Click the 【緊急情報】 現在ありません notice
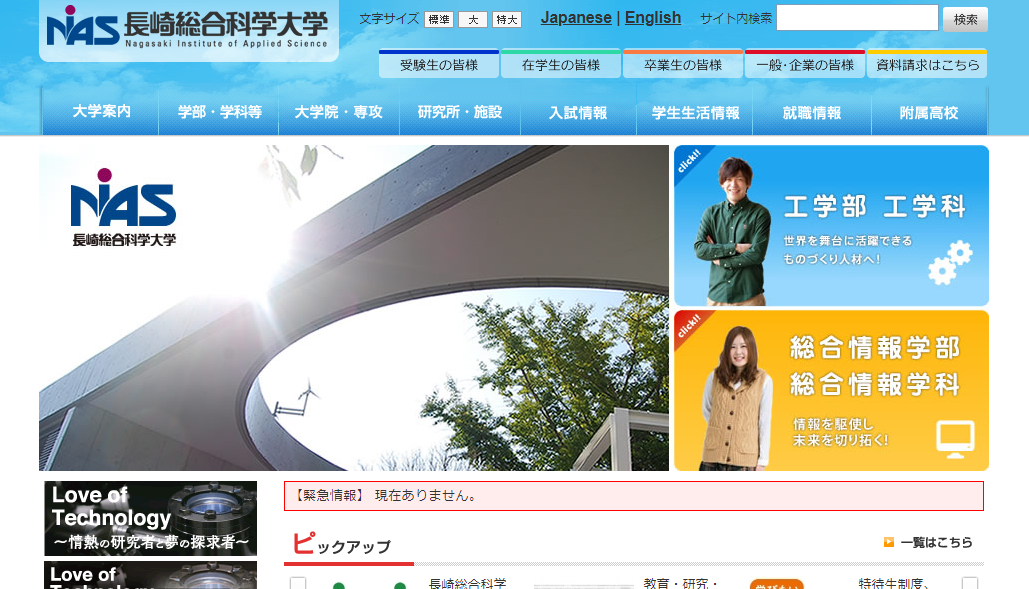The width and height of the screenshot is (1029, 589). [x=634, y=496]
